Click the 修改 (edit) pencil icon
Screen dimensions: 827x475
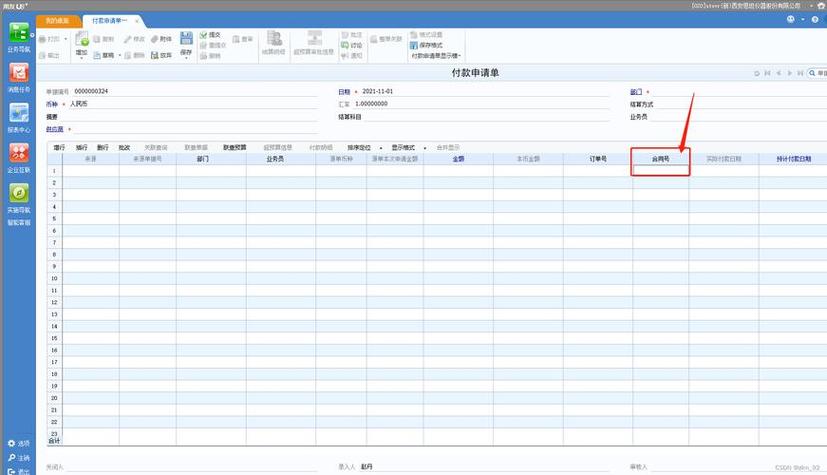click(134, 39)
